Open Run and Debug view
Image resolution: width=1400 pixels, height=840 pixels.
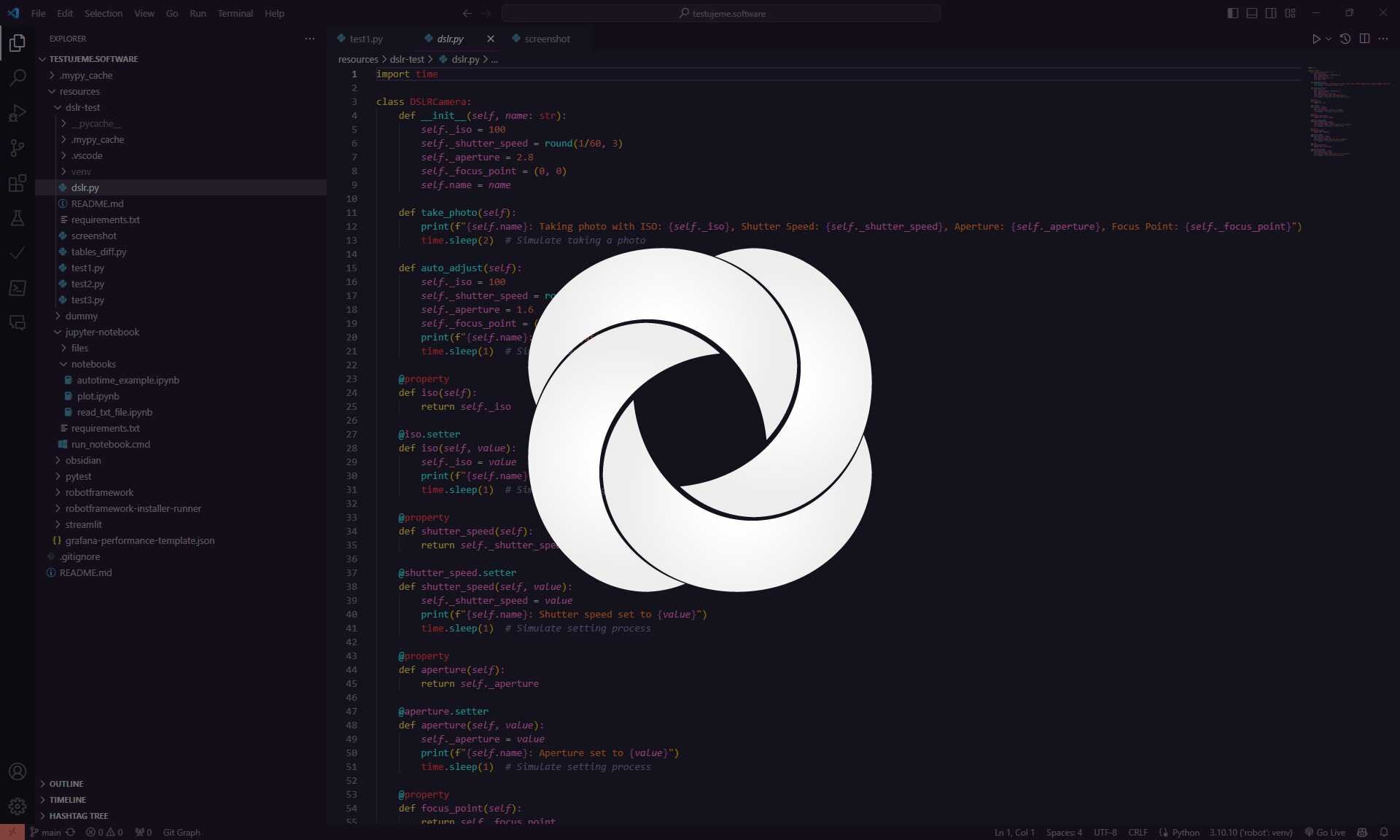(17, 113)
